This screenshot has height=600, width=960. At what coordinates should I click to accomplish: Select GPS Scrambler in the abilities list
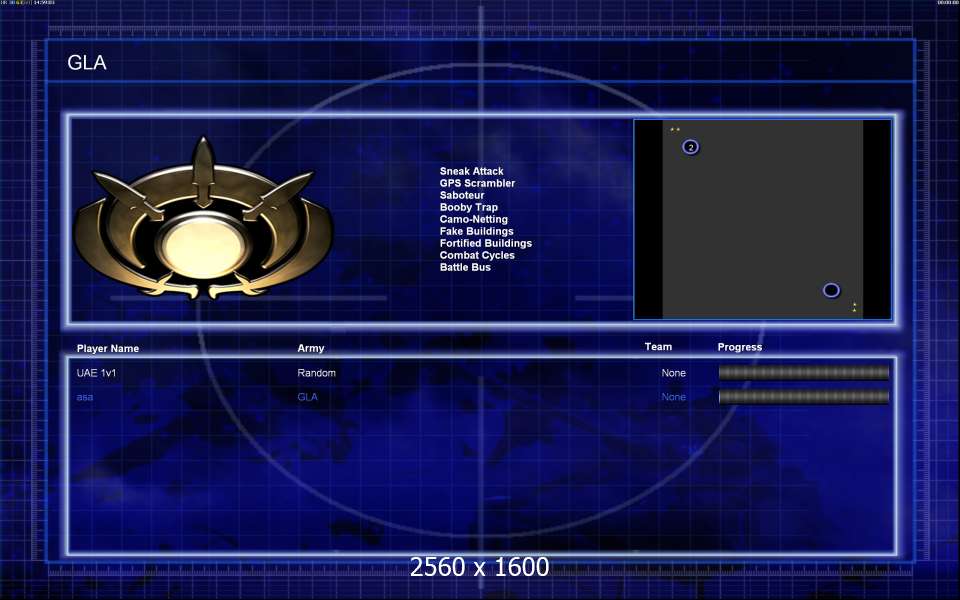point(477,184)
